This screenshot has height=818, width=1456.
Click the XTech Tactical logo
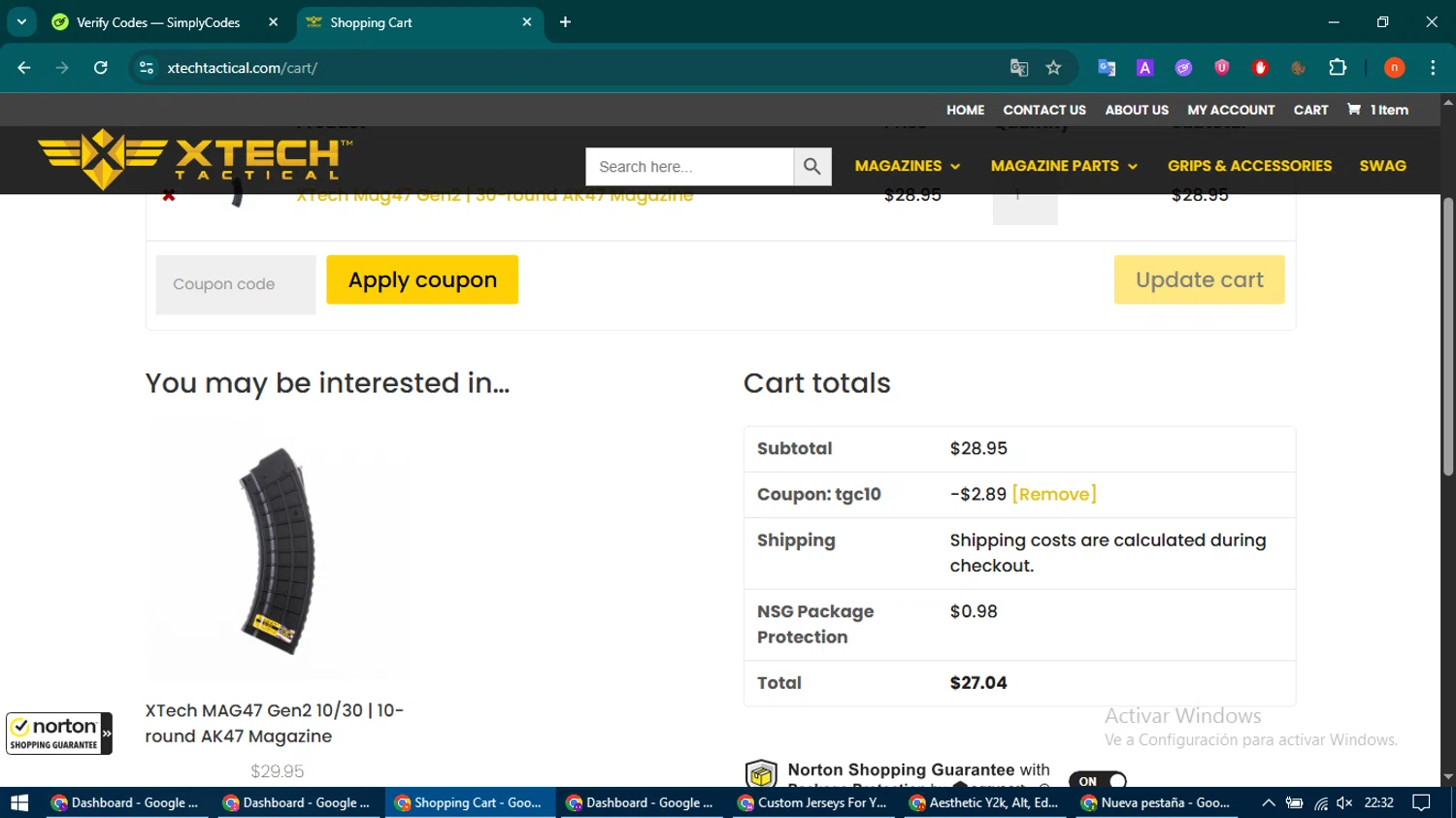point(194,159)
